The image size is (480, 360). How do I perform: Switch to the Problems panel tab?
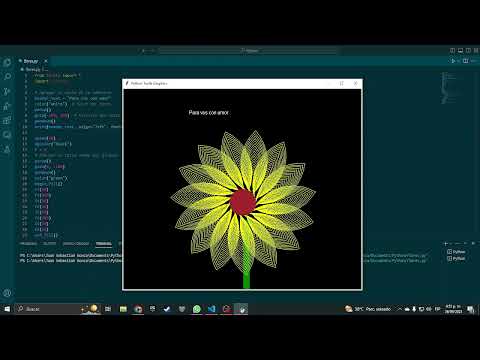click(x=28, y=244)
